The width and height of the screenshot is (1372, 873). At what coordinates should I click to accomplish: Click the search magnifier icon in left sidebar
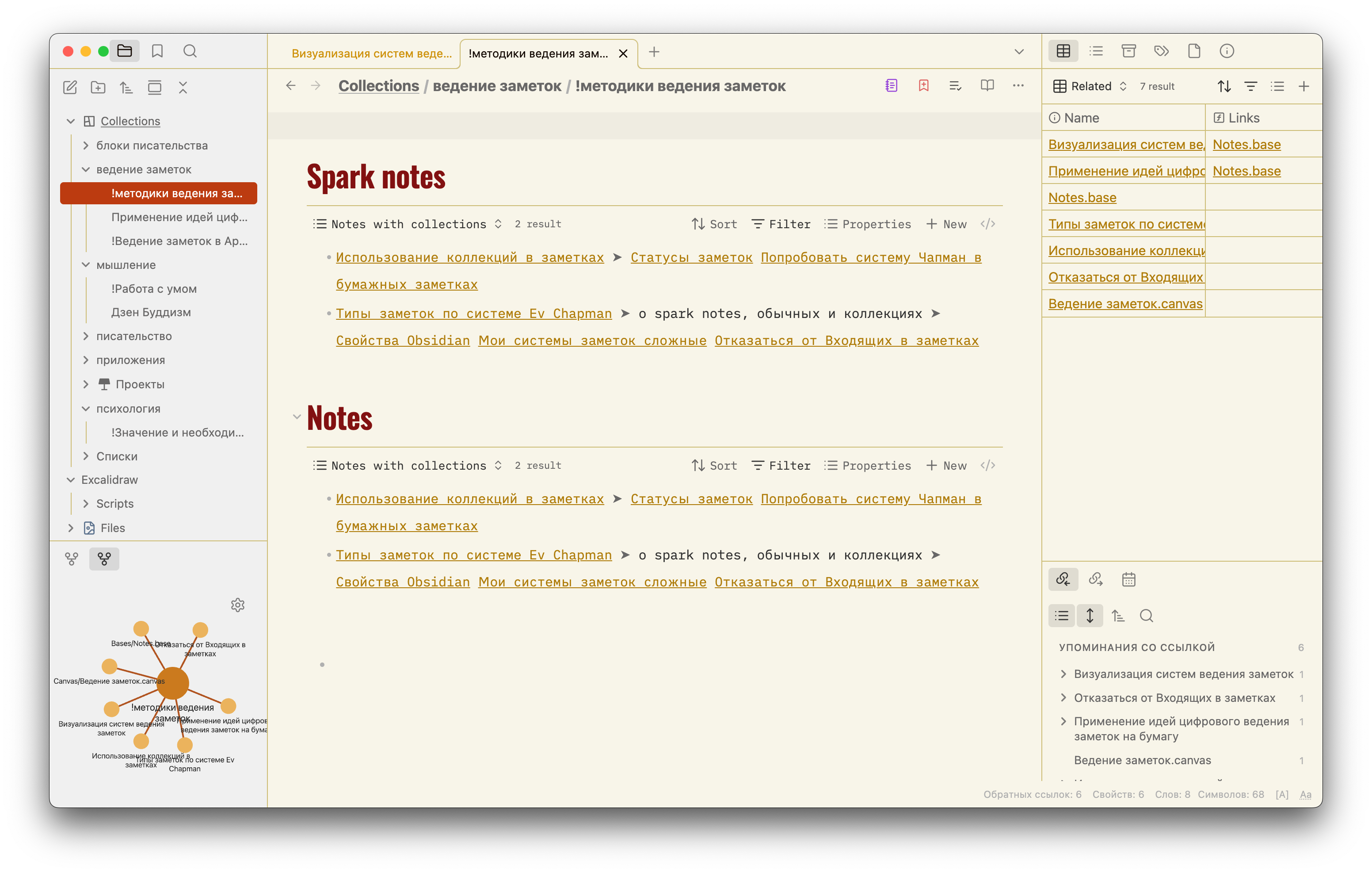[x=190, y=51]
